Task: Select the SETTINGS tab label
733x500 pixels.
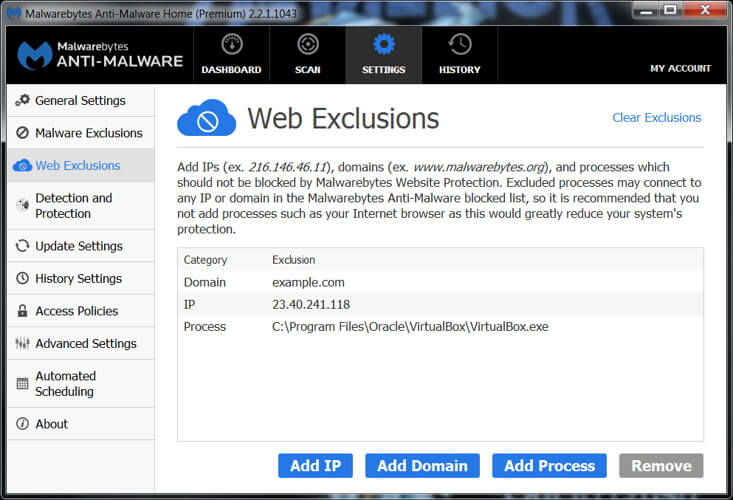Action: [383, 70]
